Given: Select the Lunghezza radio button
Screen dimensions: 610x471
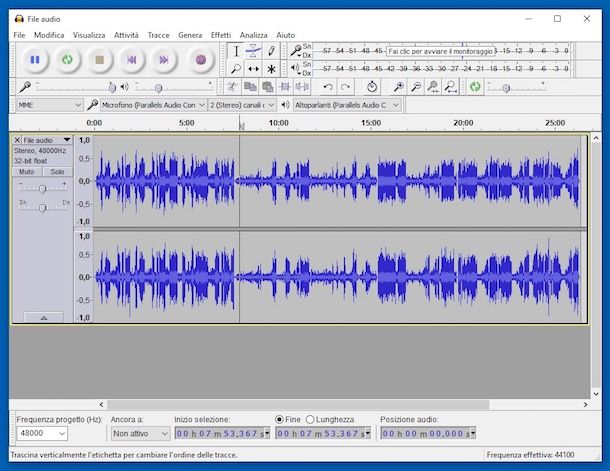Looking at the screenshot, I should (310, 420).
